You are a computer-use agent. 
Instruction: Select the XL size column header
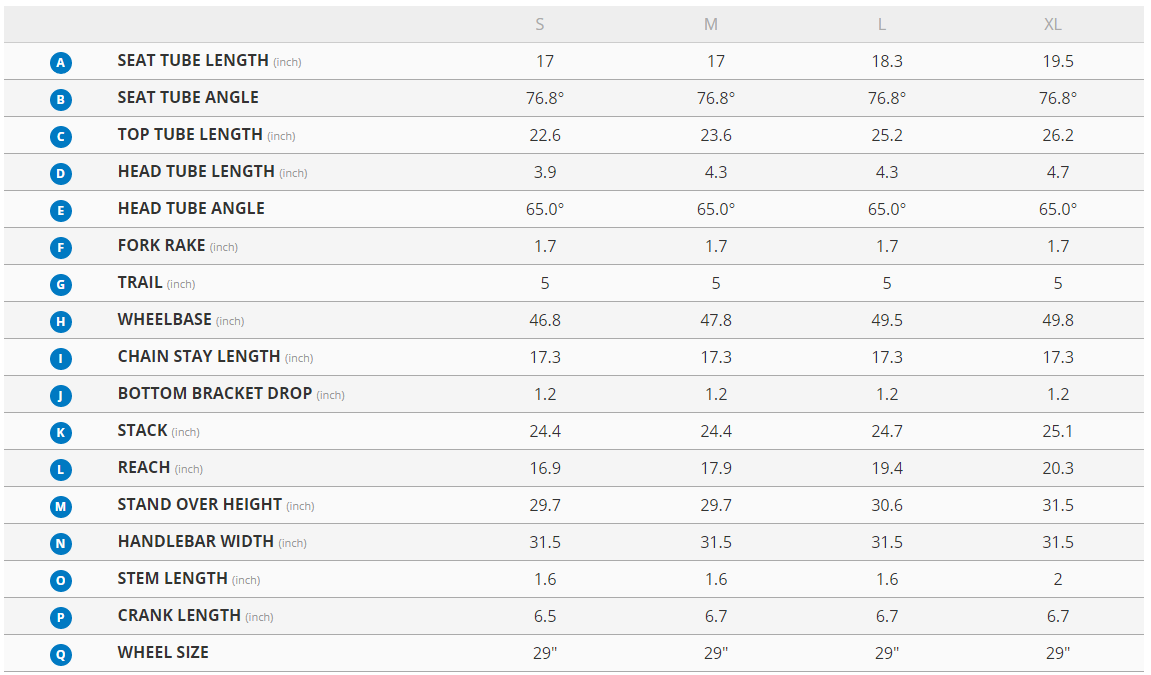1053,24
